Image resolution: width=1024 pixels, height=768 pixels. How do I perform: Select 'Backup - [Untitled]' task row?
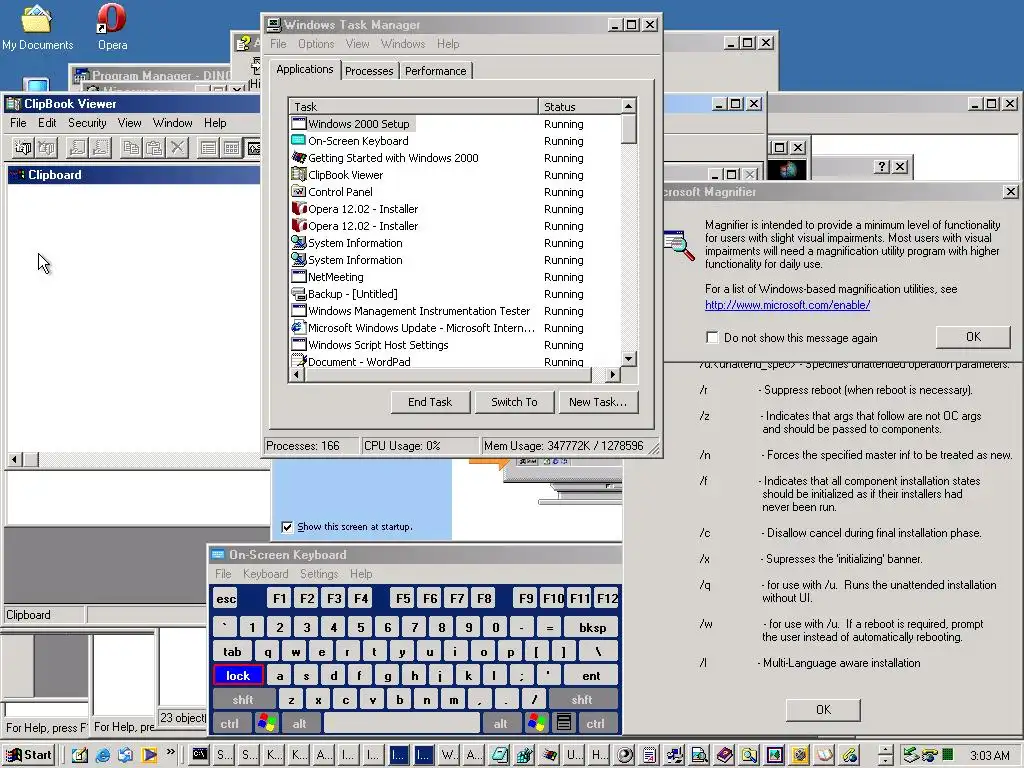[x=353, y=294]
